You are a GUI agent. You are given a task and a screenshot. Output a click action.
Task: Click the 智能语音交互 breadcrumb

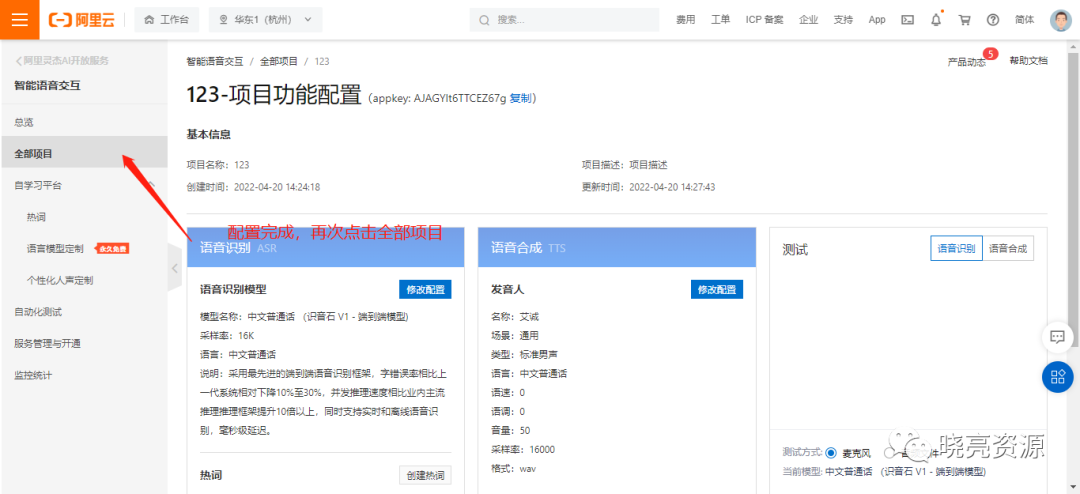[215, 61]
